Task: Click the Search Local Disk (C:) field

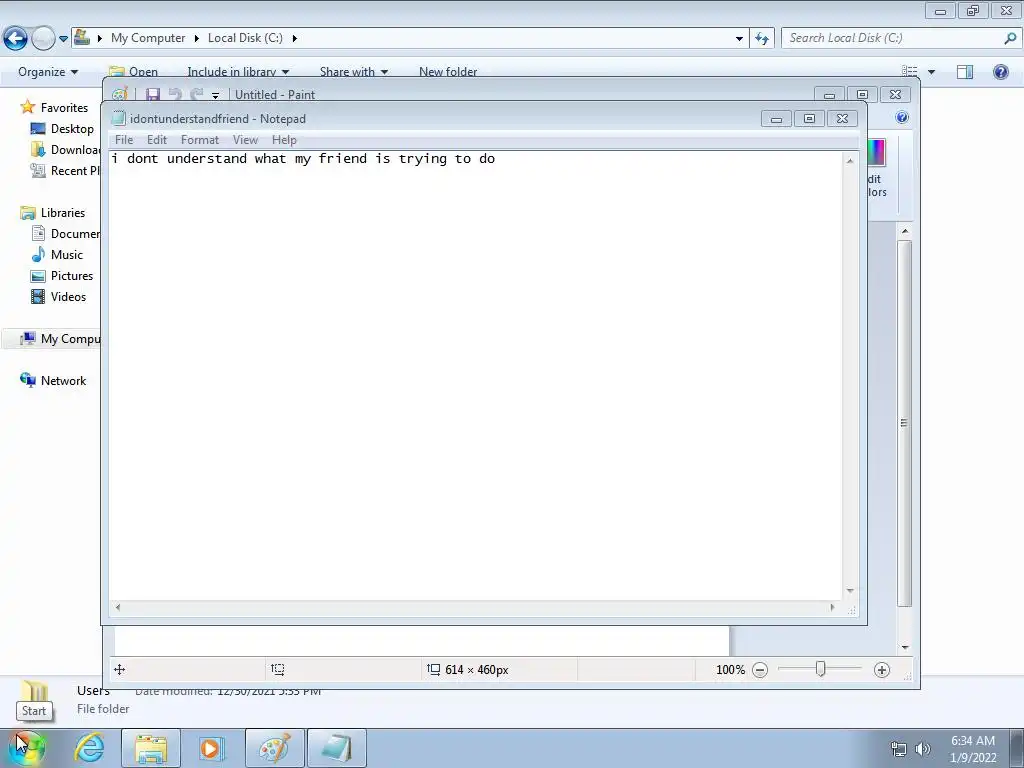Action: 892,38
